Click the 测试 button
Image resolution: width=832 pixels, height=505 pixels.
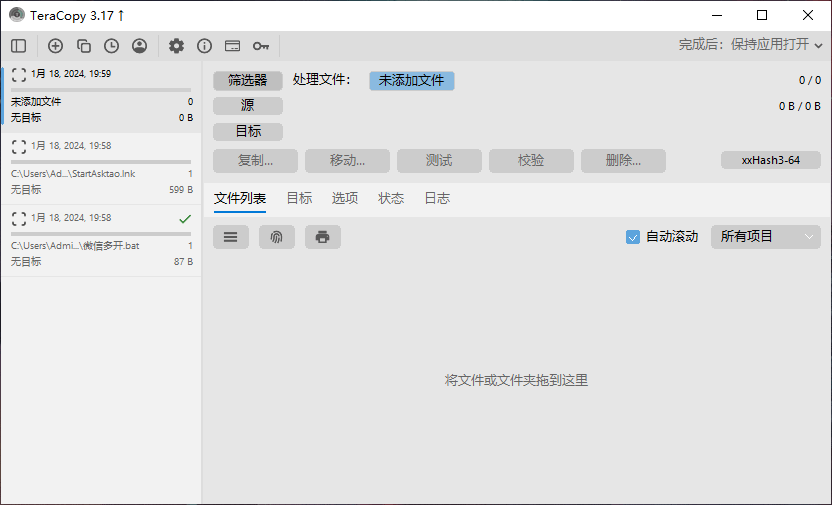(439, 161)
